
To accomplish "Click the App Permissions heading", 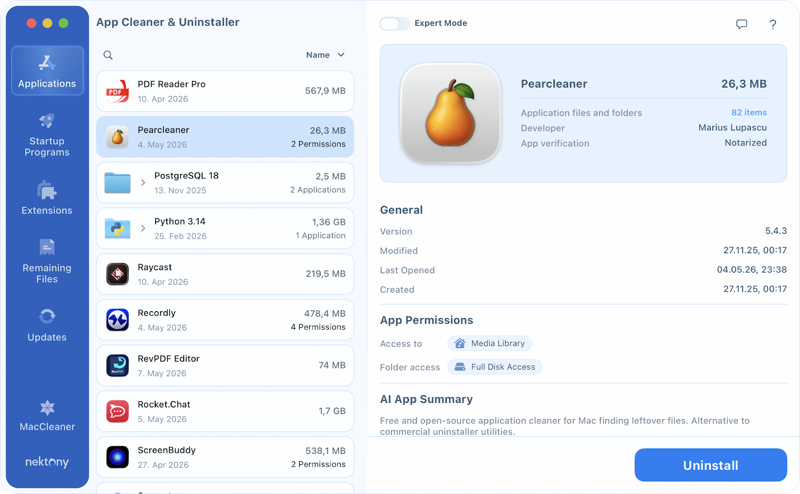I will click(427, 320).
